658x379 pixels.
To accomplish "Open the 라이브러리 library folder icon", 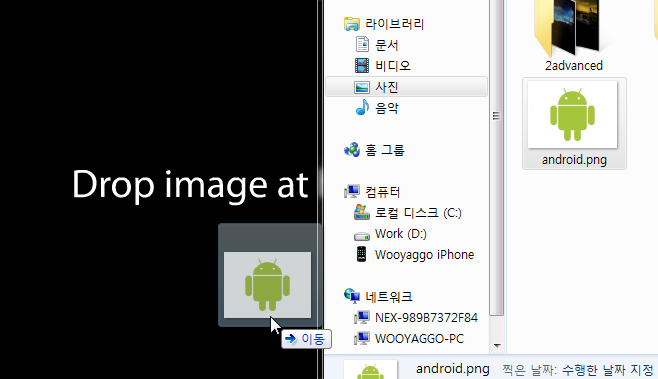I will pos(352,24).
